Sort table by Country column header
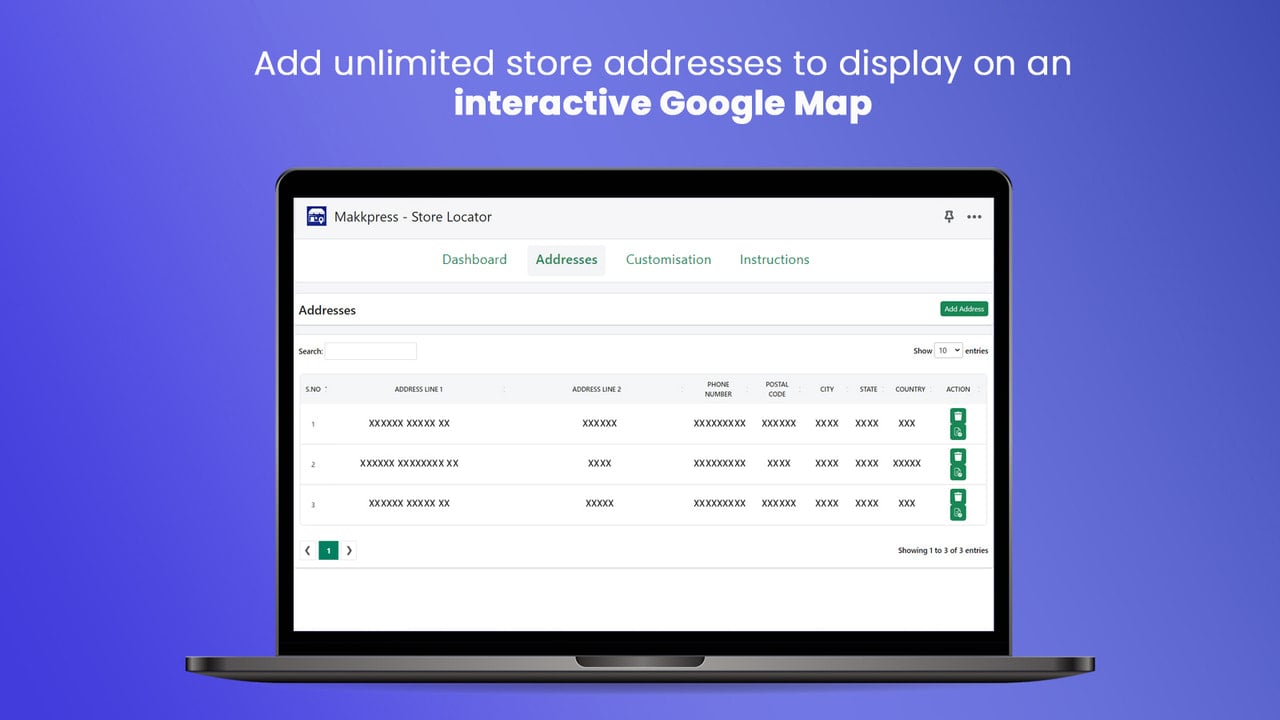Screen dimensions: 1280x720 point(910,389)
